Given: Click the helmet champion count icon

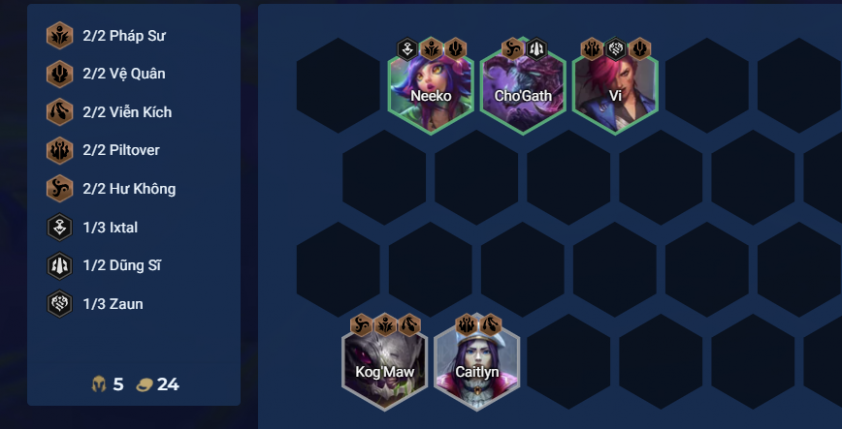Looking at the screenshot, I should [99, 384].
